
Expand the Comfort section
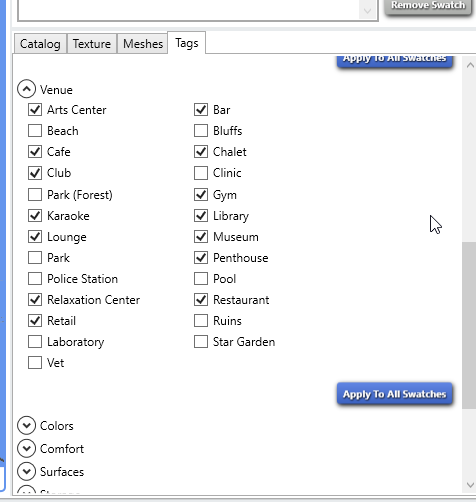coord(27,448)
